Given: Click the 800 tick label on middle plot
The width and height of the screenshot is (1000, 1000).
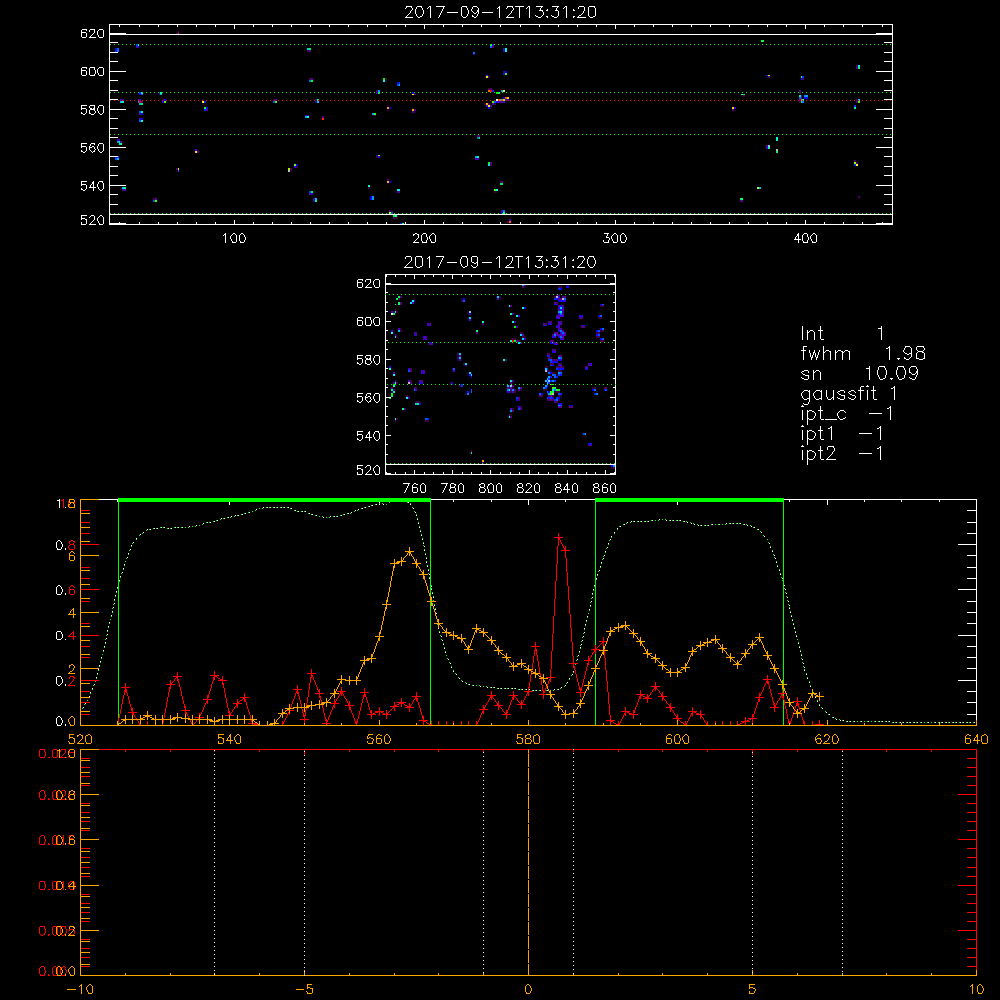Looking at the screenshot, I should click(490, 489).
